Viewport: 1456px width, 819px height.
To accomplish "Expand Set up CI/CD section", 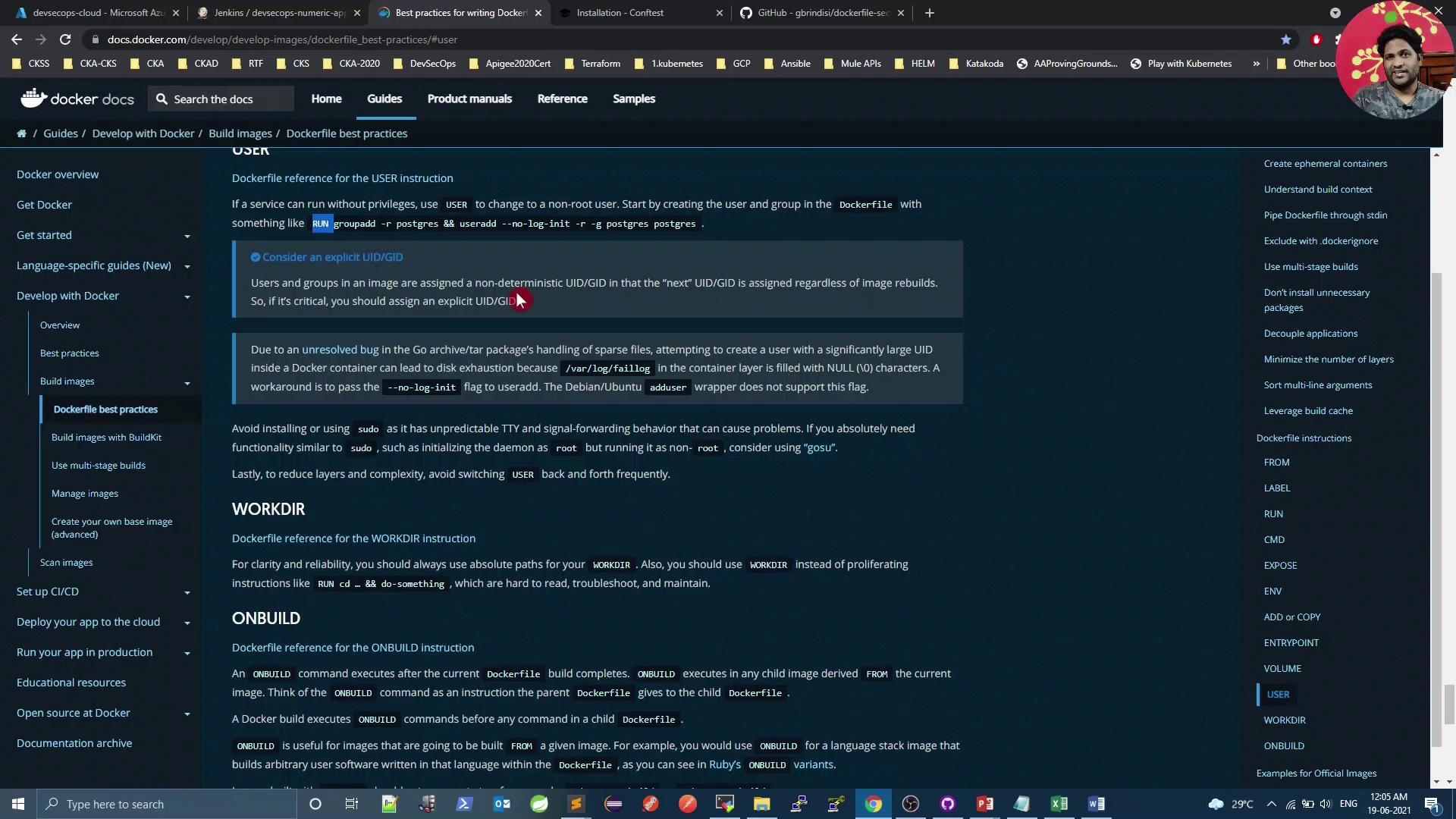I will 187,592.
